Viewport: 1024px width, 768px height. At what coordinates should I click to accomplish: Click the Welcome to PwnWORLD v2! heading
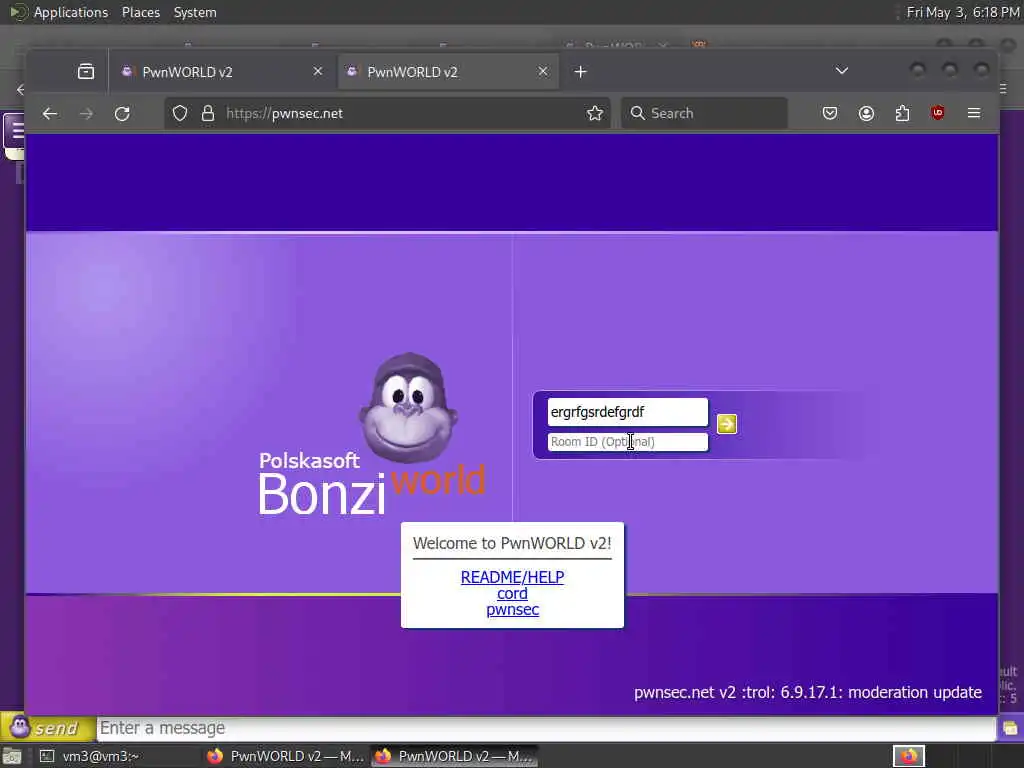[513, 543]
